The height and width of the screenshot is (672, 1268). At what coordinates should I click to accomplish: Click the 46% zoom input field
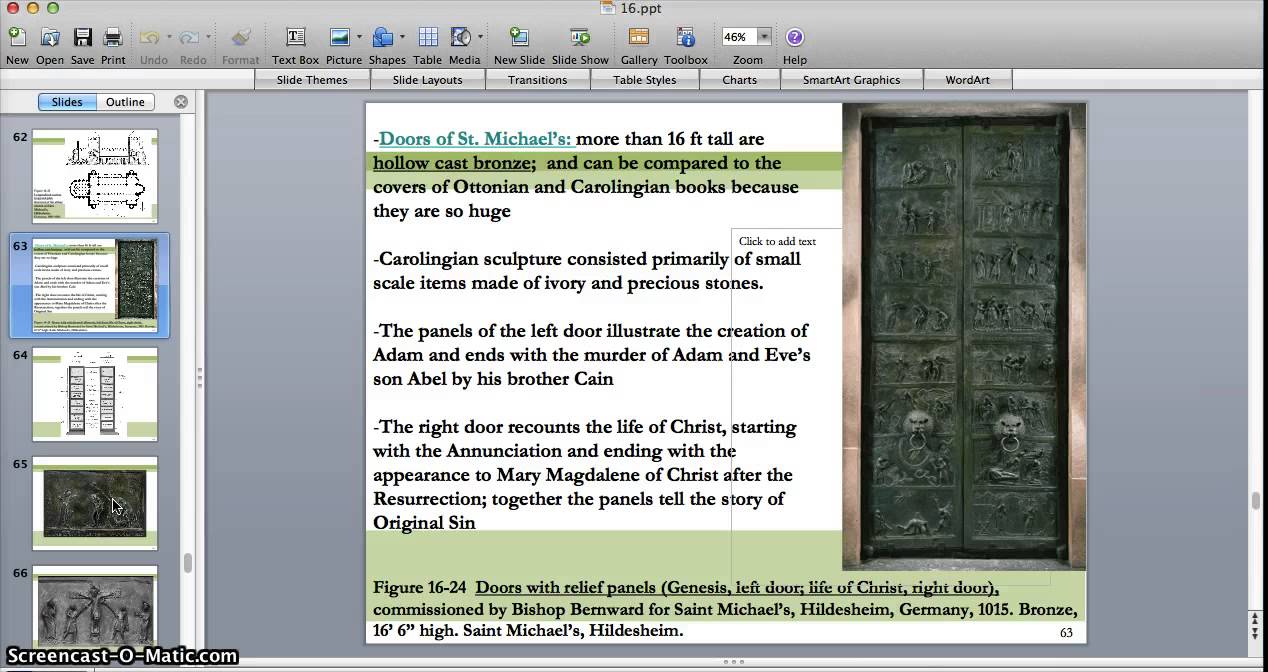tap(739, 37)
